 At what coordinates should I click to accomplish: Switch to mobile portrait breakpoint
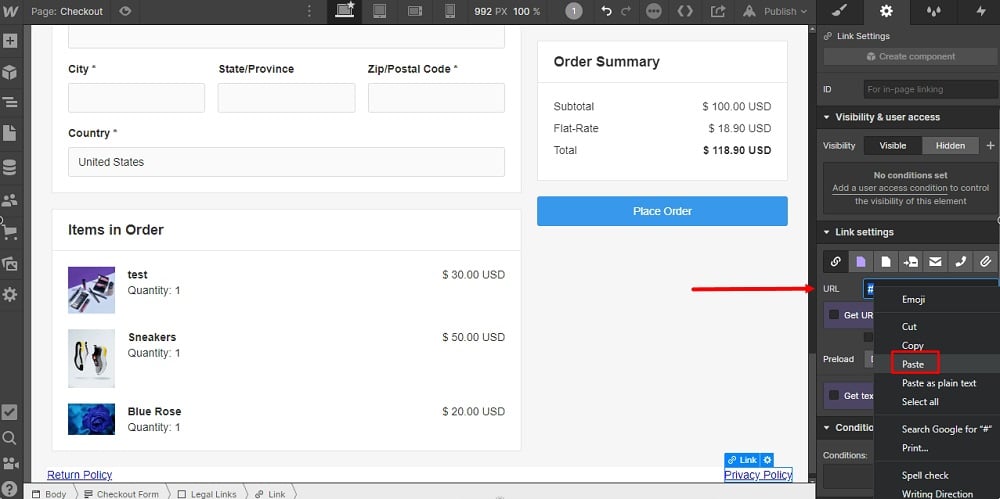point(450,11)
